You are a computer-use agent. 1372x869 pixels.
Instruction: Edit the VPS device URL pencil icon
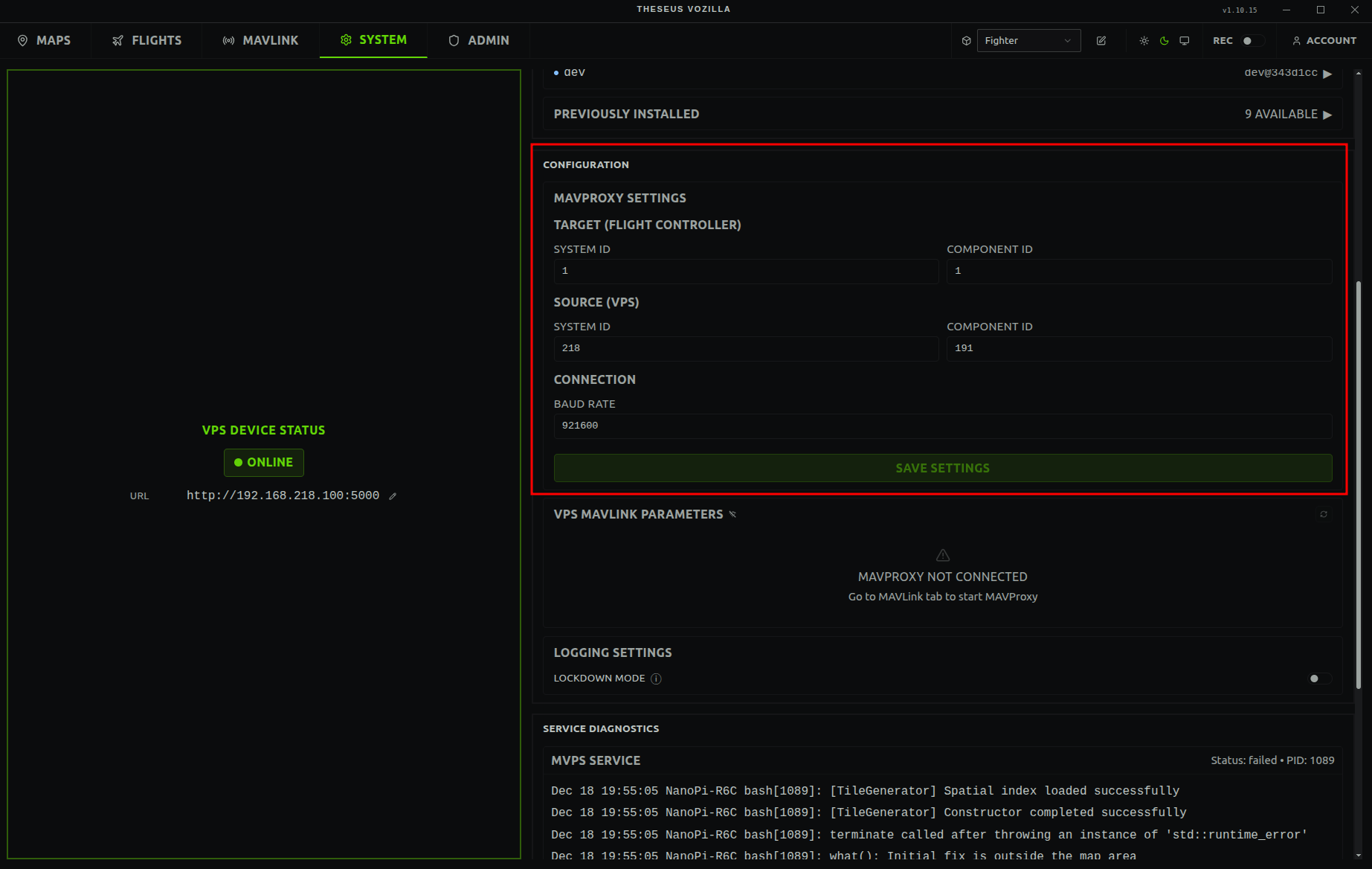point(393,496)
